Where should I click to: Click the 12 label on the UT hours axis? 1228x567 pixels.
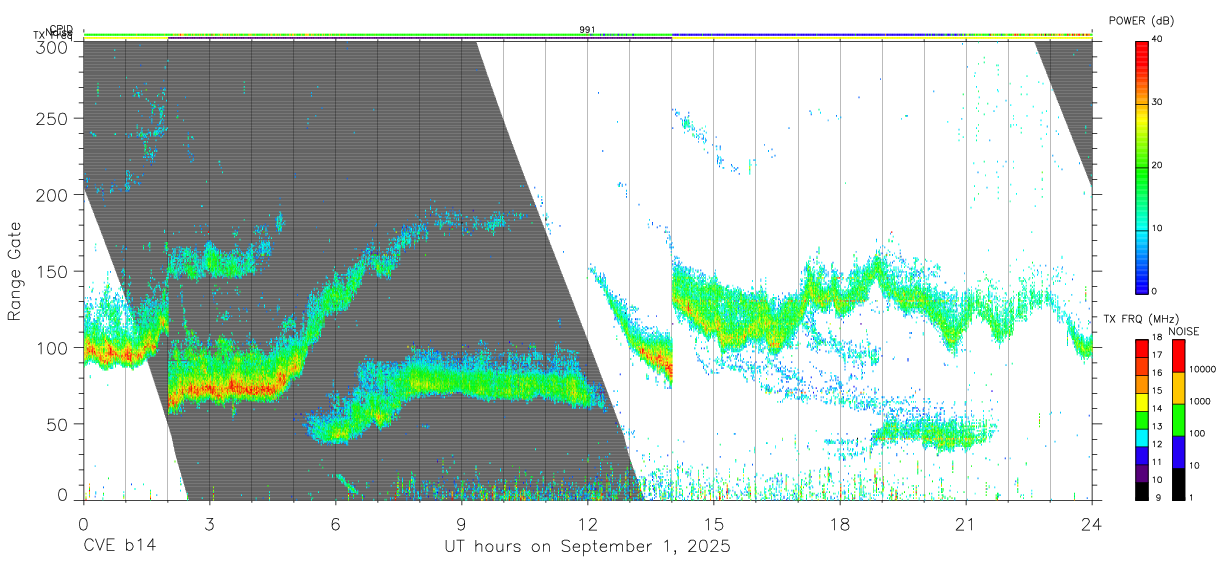coord(587,524)
